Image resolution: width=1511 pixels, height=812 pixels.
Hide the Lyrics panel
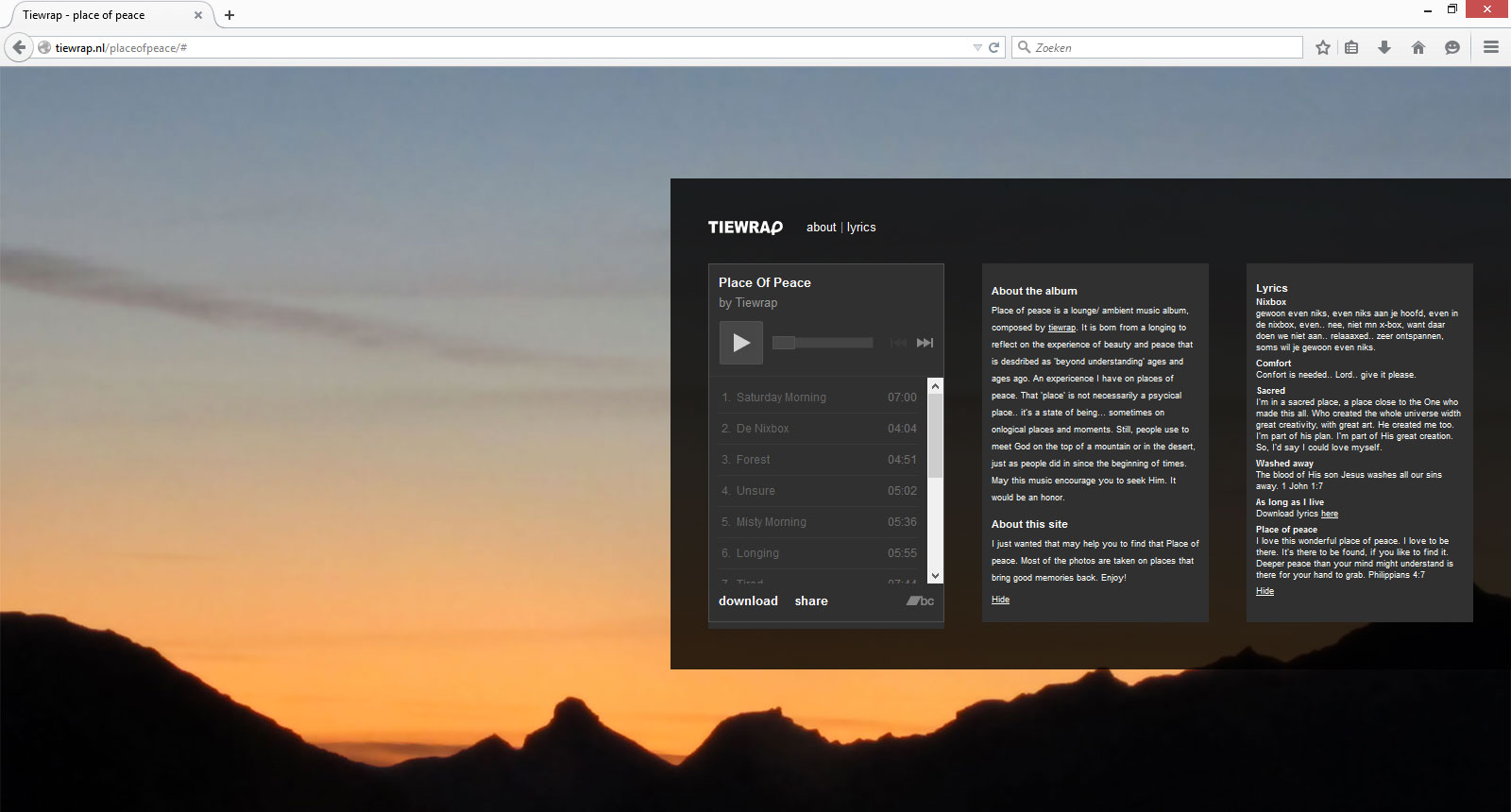(x=1265, y=591)
